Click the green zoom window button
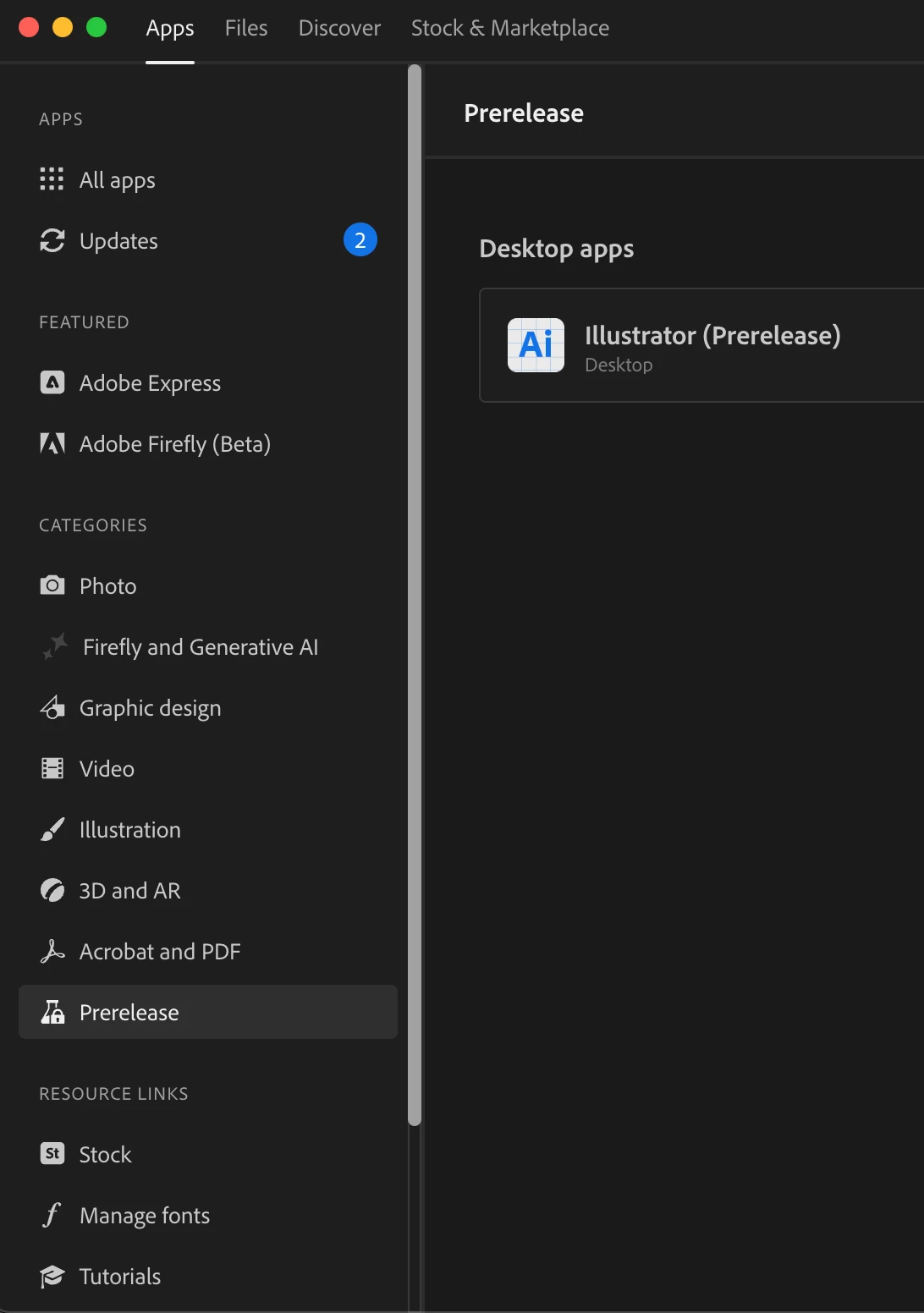Viewport: 924px width, 1313px height. click(96, 27)
